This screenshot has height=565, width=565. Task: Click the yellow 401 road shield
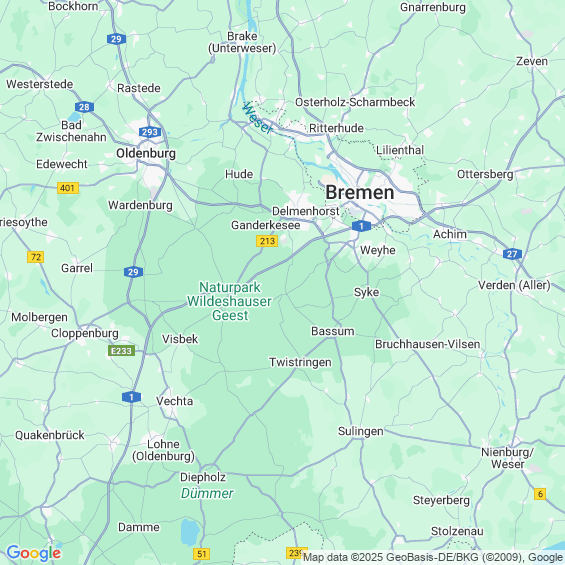coord(68,188)
